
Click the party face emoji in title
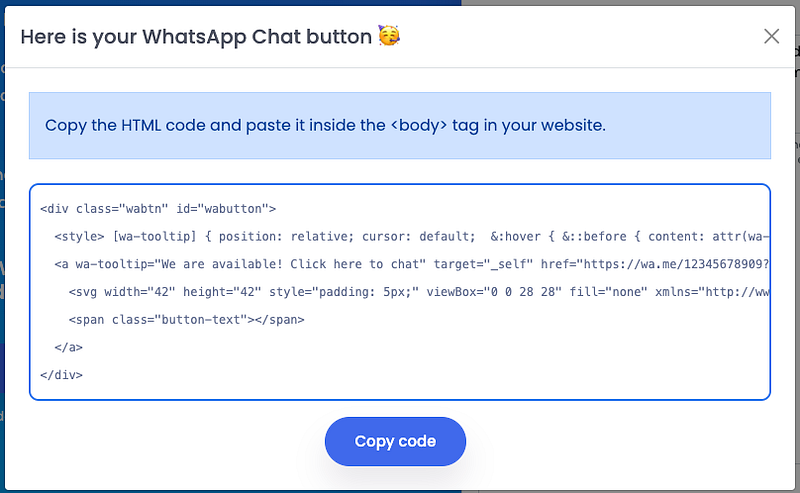pos(389,37)
